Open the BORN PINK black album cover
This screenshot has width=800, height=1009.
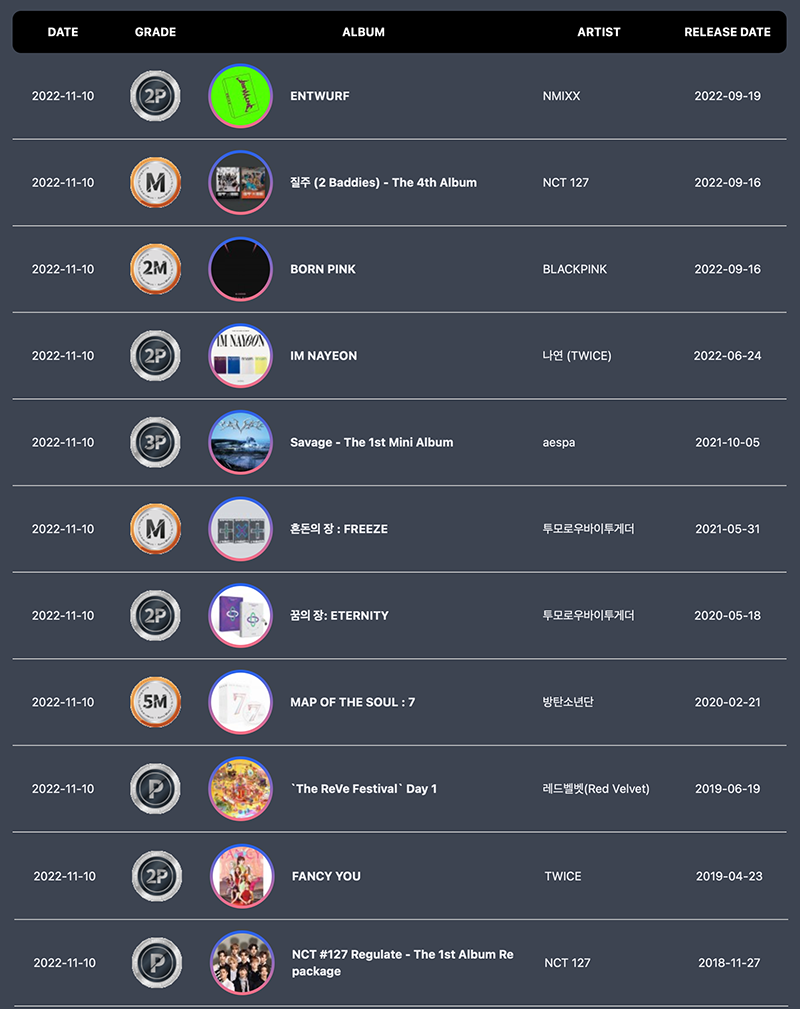[x=241, y=269]
